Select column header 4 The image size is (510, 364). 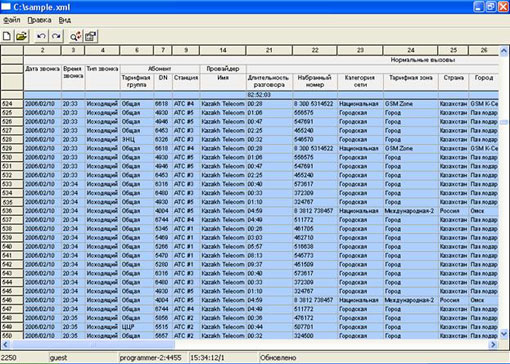(x=102, y=50)
